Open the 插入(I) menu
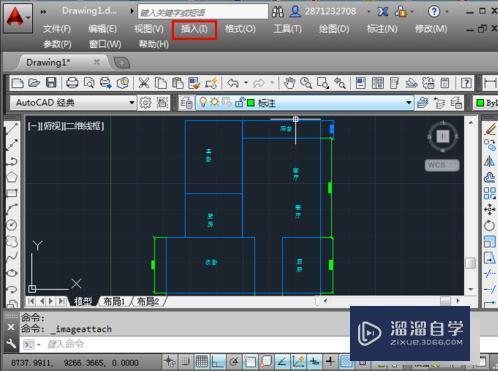 click(194, 29)
